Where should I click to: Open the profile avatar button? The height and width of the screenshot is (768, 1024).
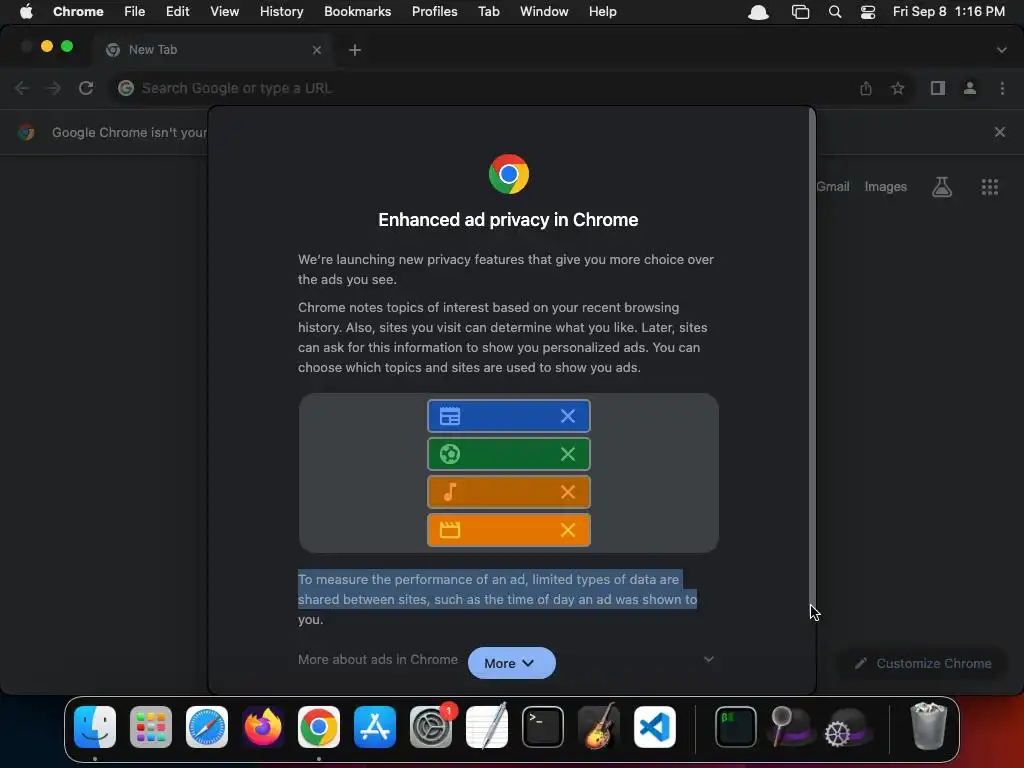coord(970,88)
